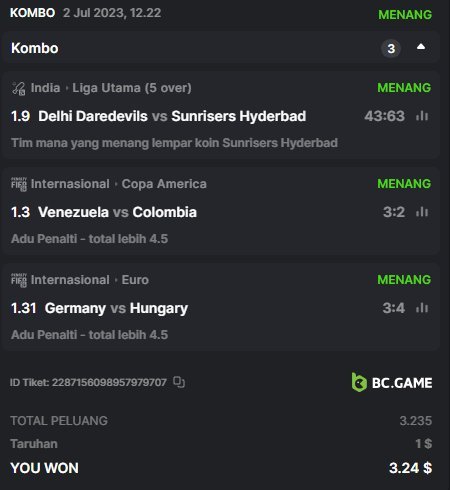Click the BC.GAME logo
The image size is (450, 490).
pyautogui.click(x=392, y=382)
